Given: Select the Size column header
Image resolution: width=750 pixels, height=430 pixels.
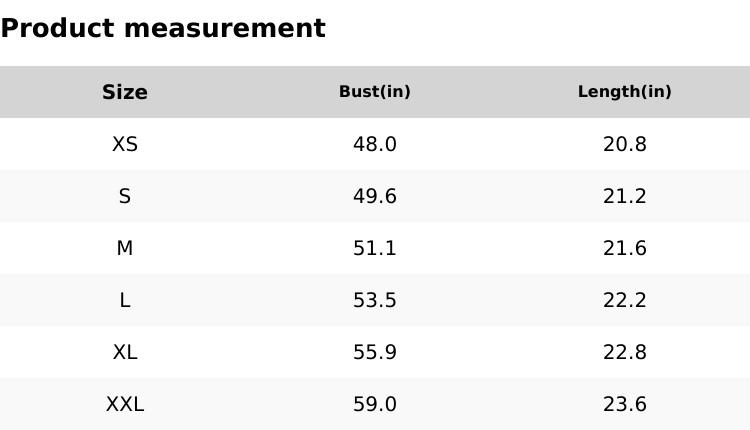Looking at the screenshot, I should tap(125, 92).
